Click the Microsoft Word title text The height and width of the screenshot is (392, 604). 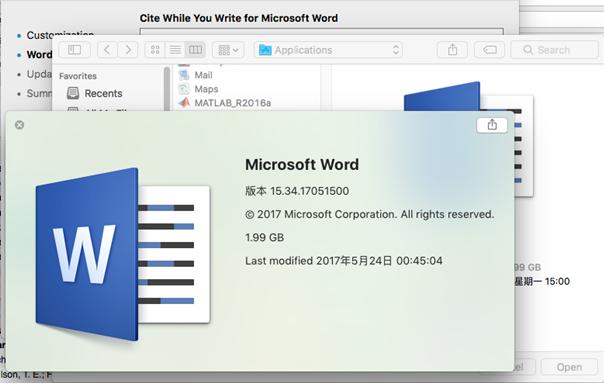[x=302, y=164]
